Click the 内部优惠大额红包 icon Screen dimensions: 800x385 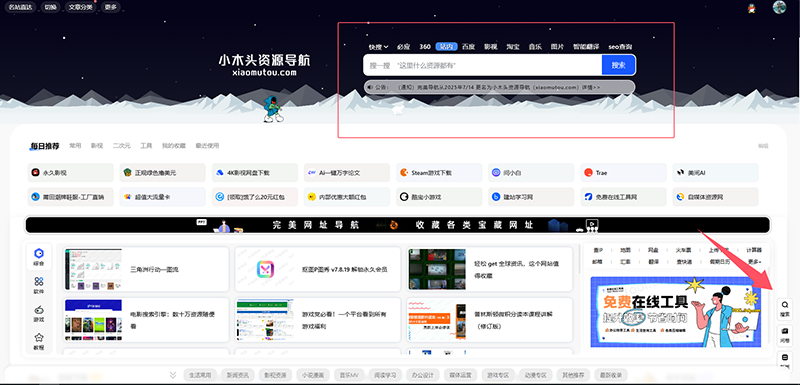click(312, 196)
